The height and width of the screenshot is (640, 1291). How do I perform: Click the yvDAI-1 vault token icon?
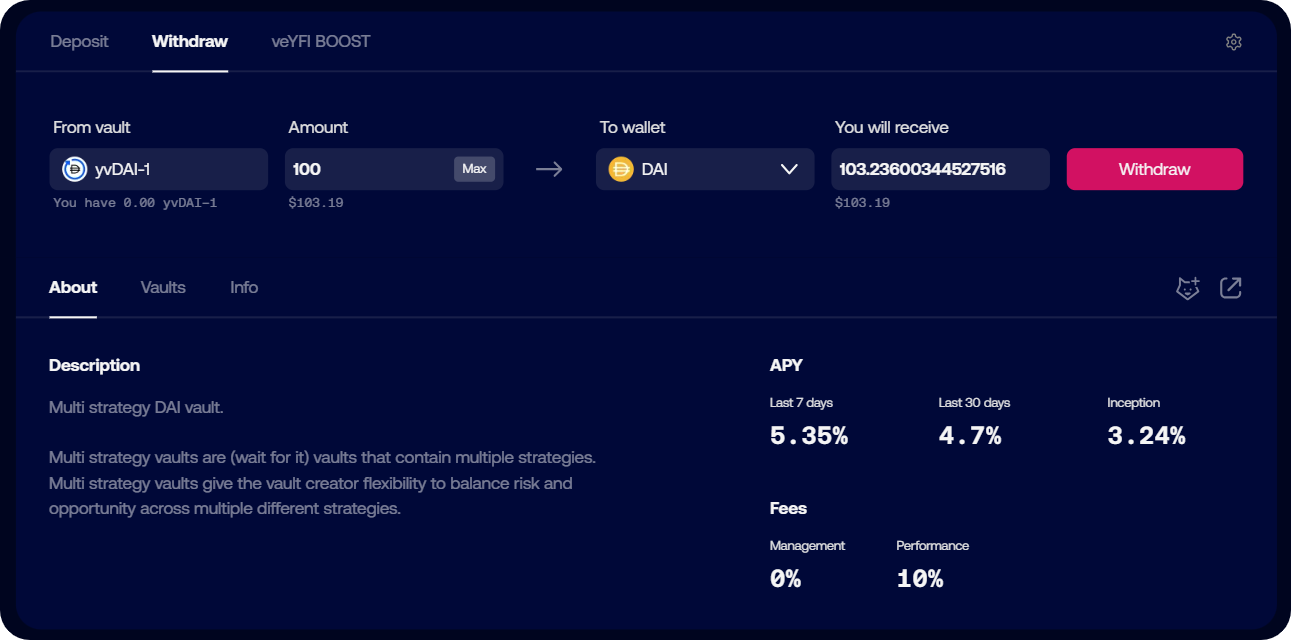pyautogui.click(x=74, y=170)
